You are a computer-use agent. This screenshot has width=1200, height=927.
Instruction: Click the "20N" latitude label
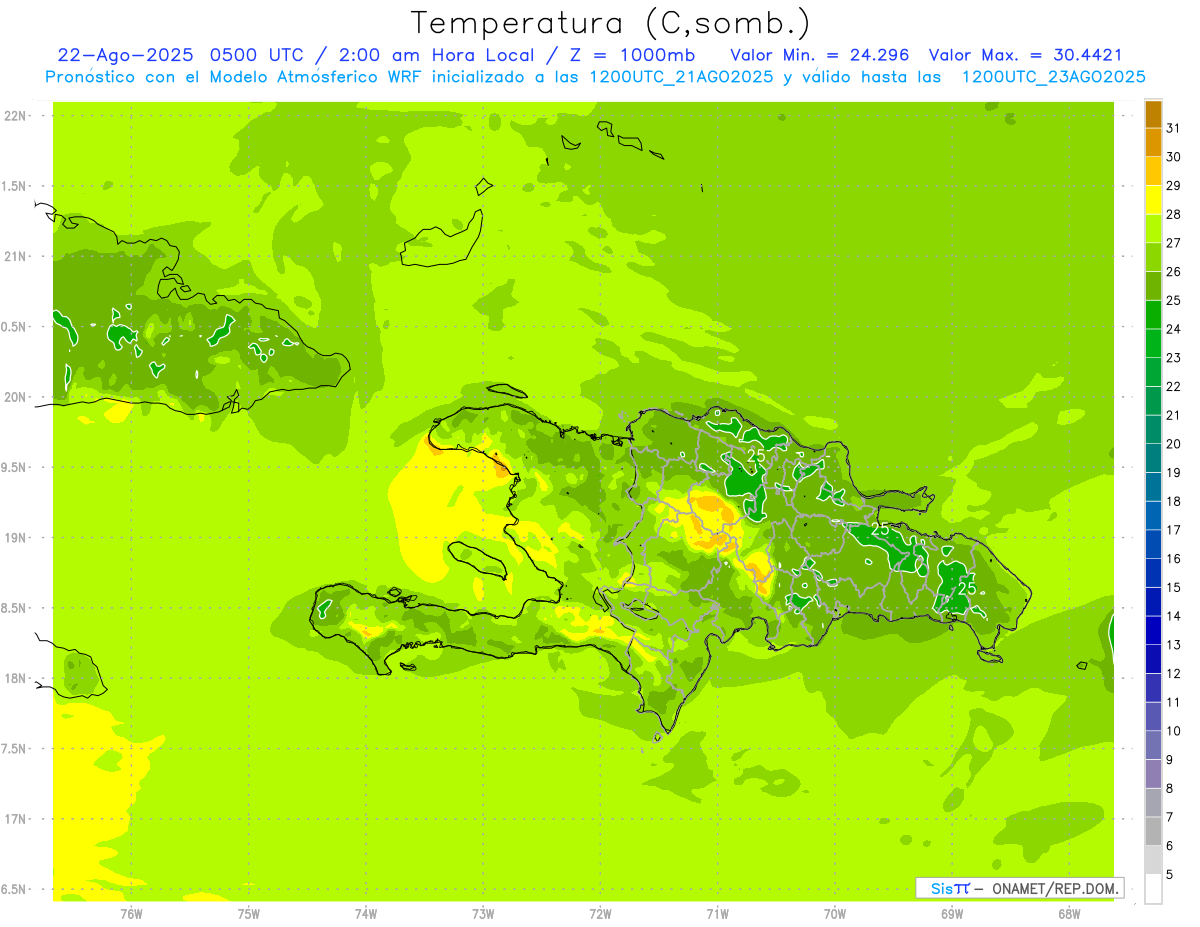coord(15,397)
